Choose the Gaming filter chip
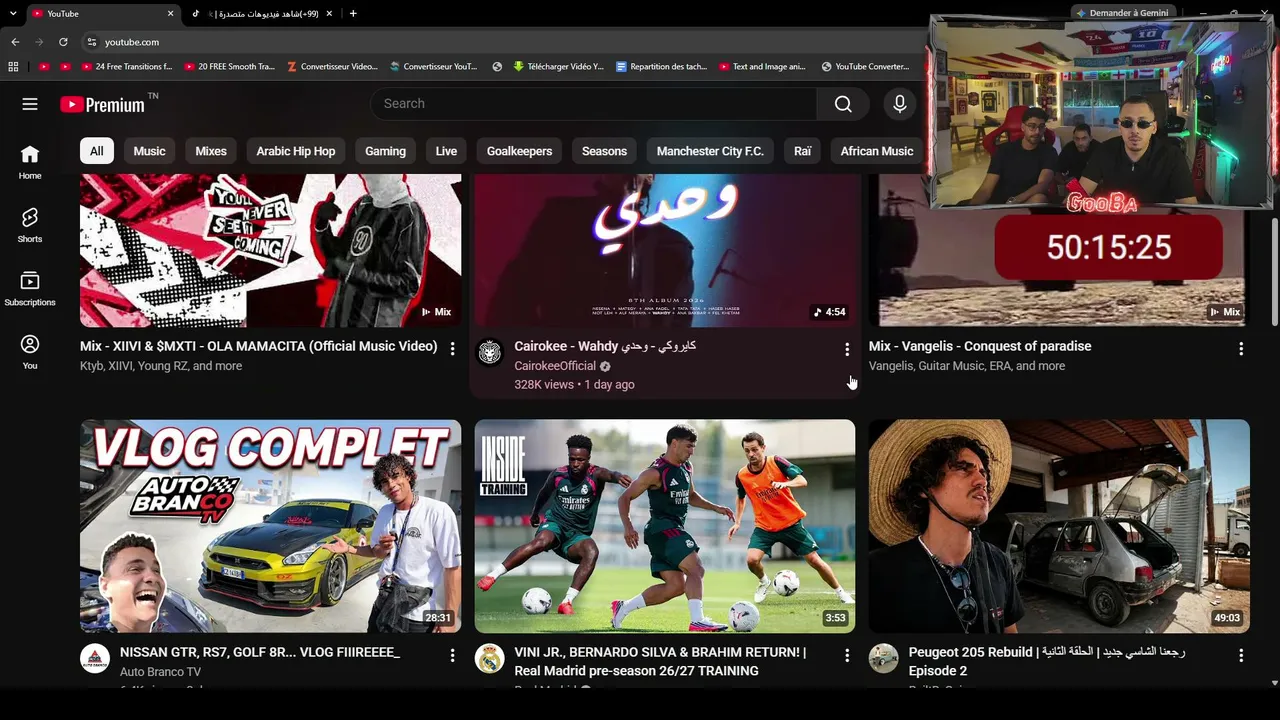The image size is (1280, 720). (385, 151)
